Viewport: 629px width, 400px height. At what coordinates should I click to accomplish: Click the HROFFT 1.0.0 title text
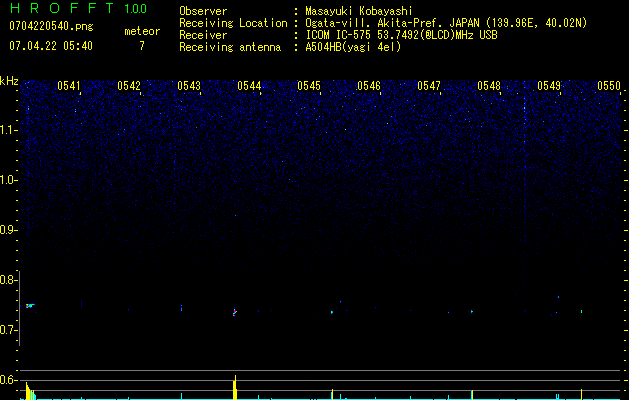[x=78, y=8]
